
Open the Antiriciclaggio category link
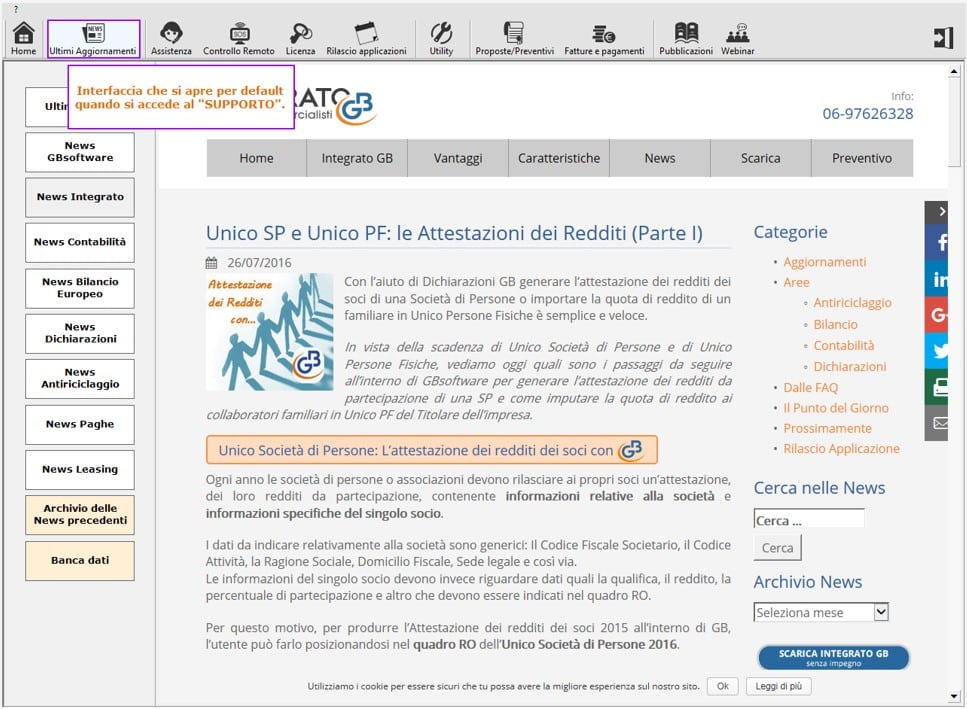[852, 303]
